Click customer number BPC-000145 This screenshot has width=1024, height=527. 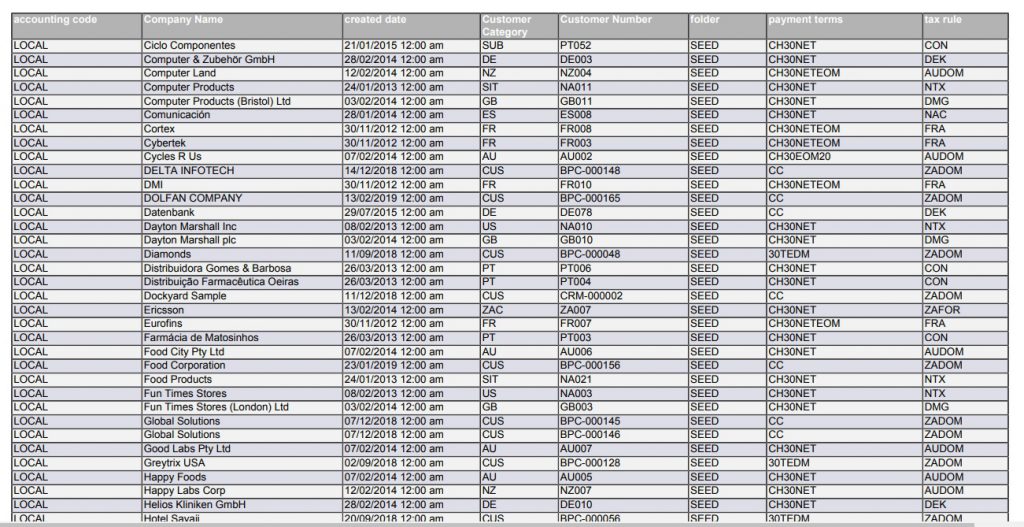[623, 421]
